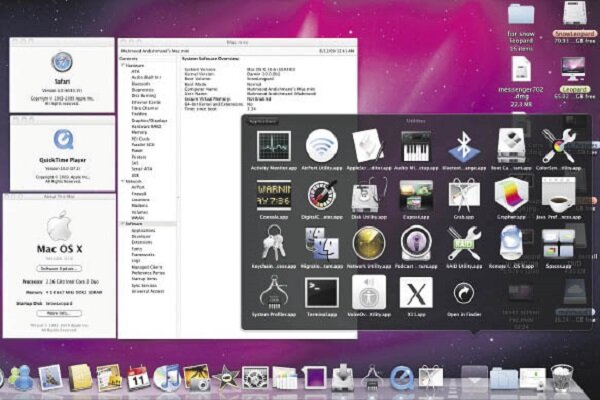
Task: Launch Podcast Capture app icon
Action: (416, 243)
